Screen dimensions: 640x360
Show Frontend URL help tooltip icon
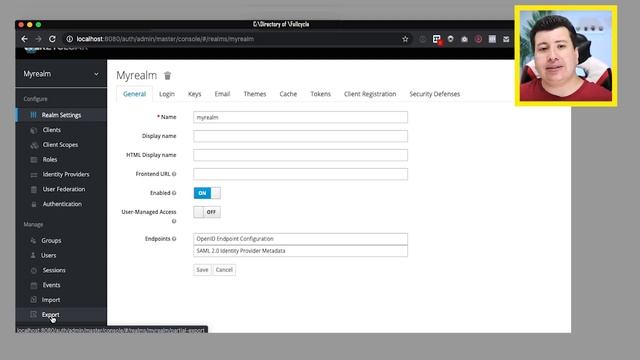174,174
